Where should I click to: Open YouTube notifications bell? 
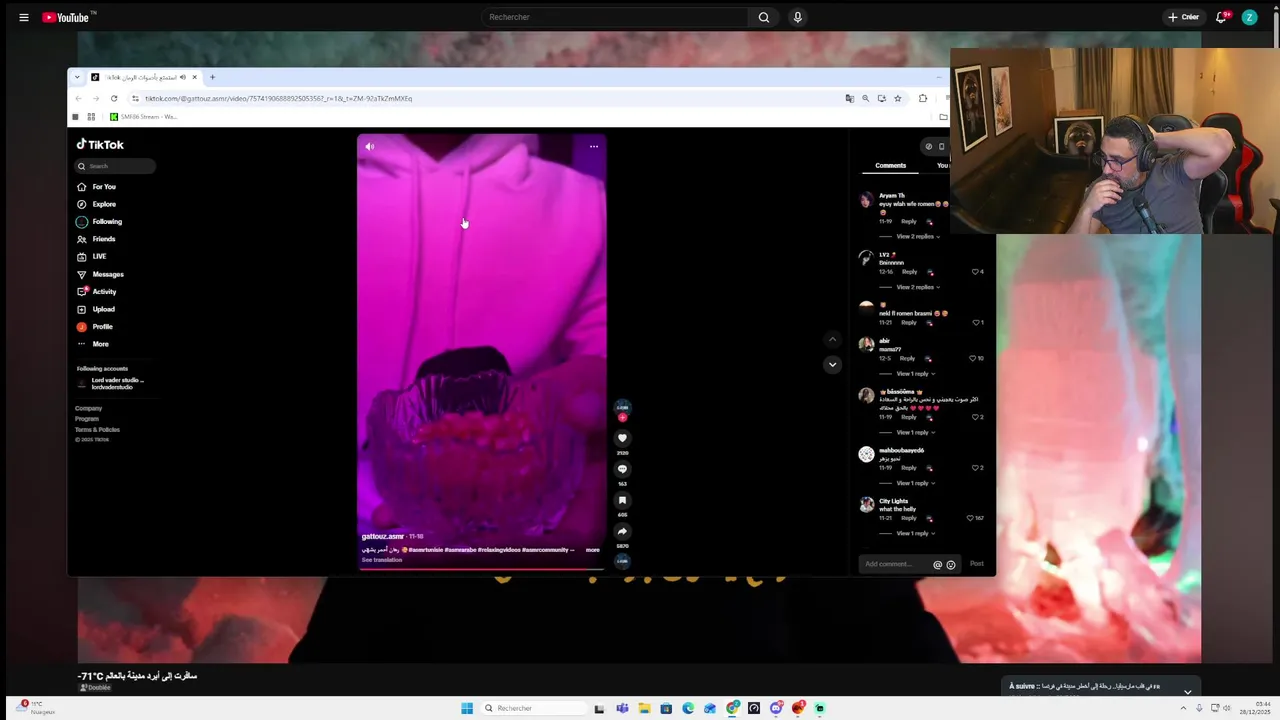coord(1221,17)
